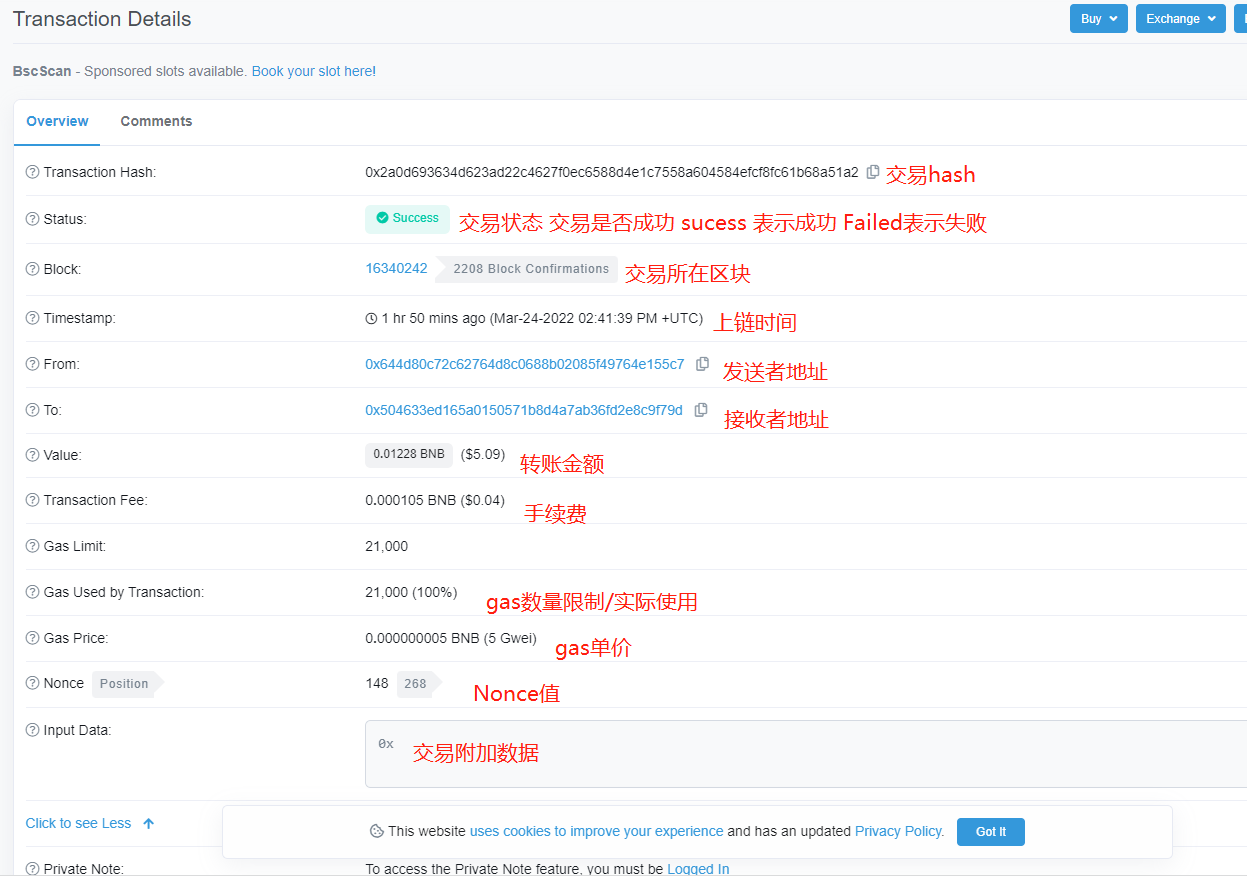
Task: Open the Privacy Policy link
Action: tap(897, 831)
